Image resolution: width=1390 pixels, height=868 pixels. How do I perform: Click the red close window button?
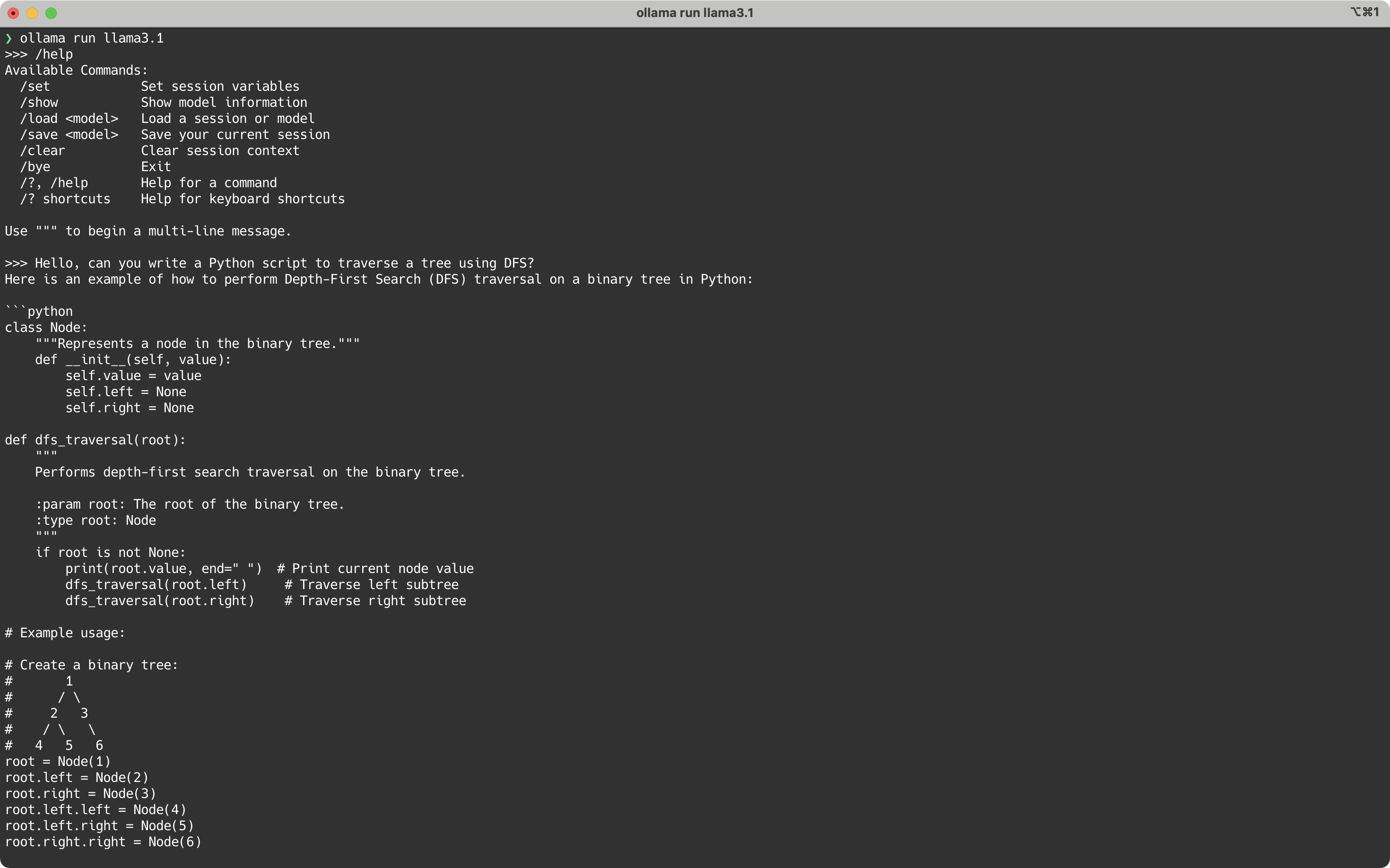coord(13,13)
